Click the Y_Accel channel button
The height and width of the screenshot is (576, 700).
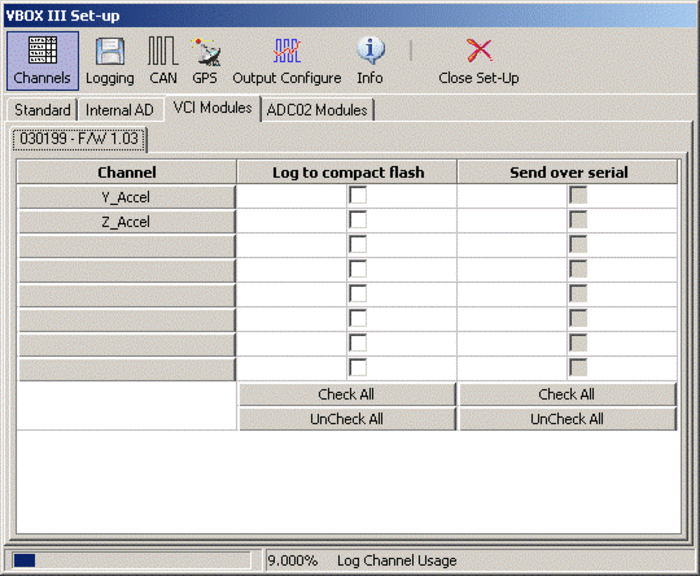click(x=126, y=197)
